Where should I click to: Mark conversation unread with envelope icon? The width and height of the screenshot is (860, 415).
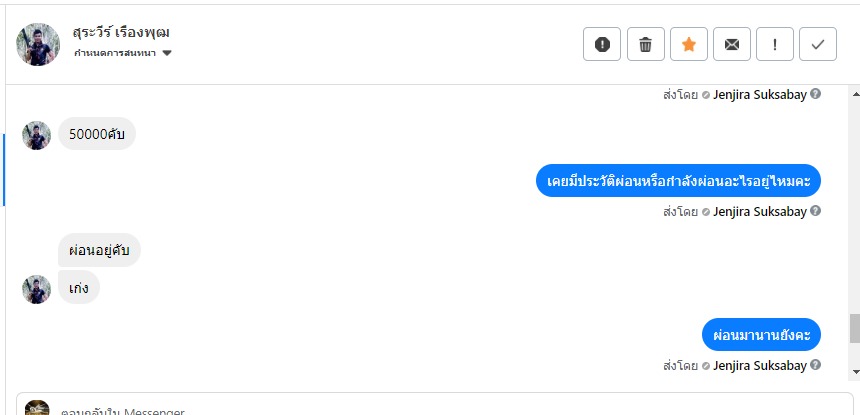[x=732, y=44]
